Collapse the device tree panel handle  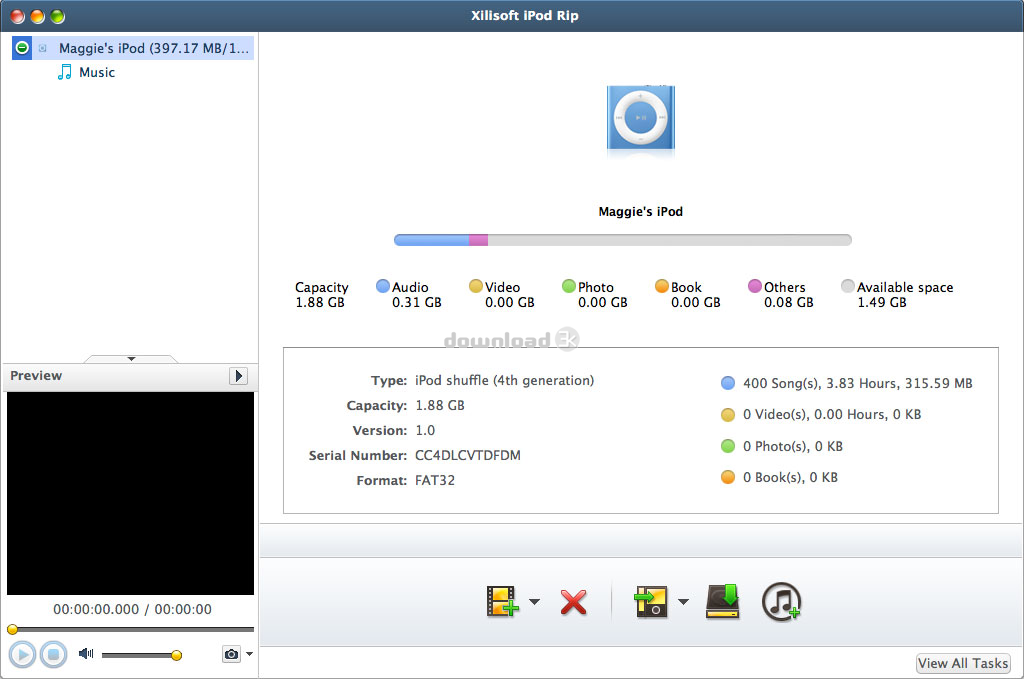[131, 359]
